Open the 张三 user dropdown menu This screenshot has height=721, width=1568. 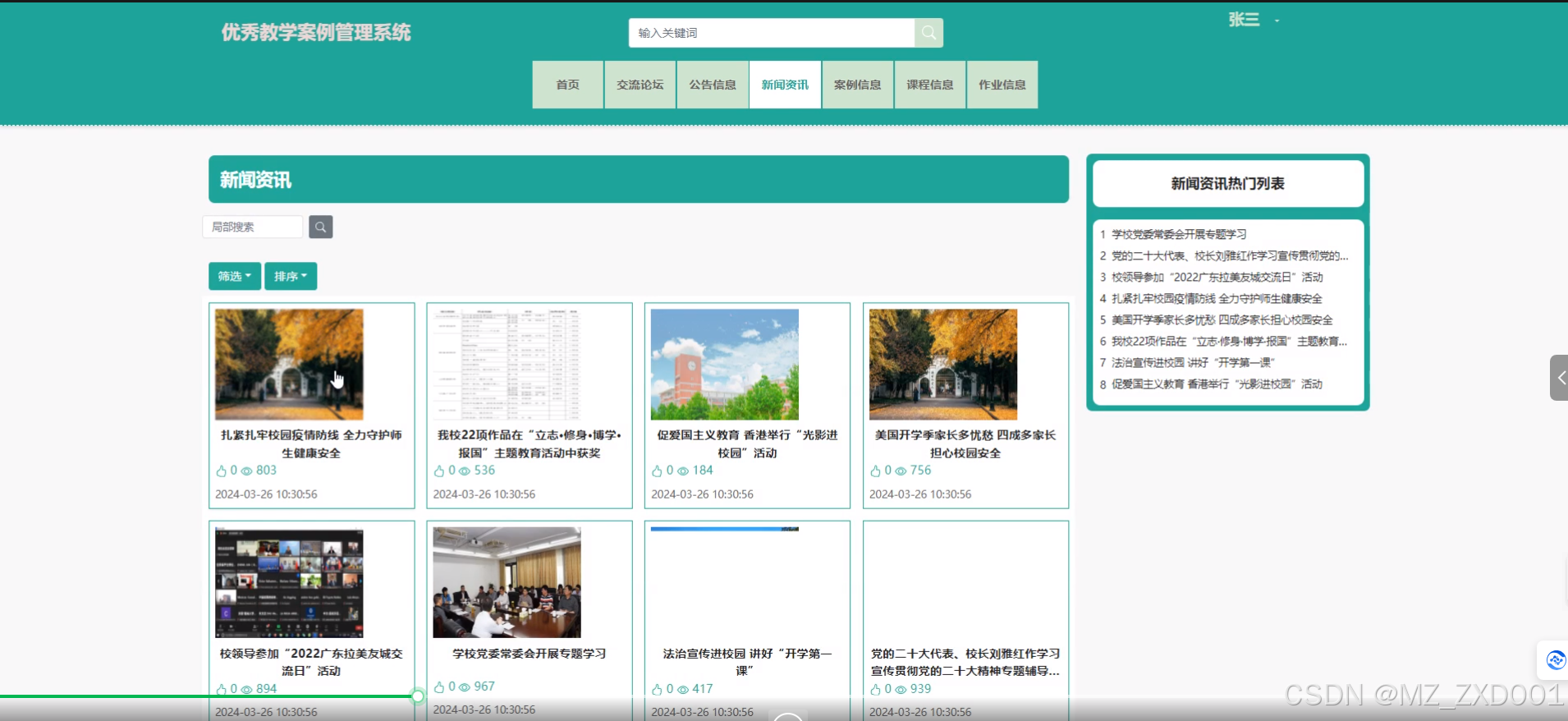(x=1254, y=20)
